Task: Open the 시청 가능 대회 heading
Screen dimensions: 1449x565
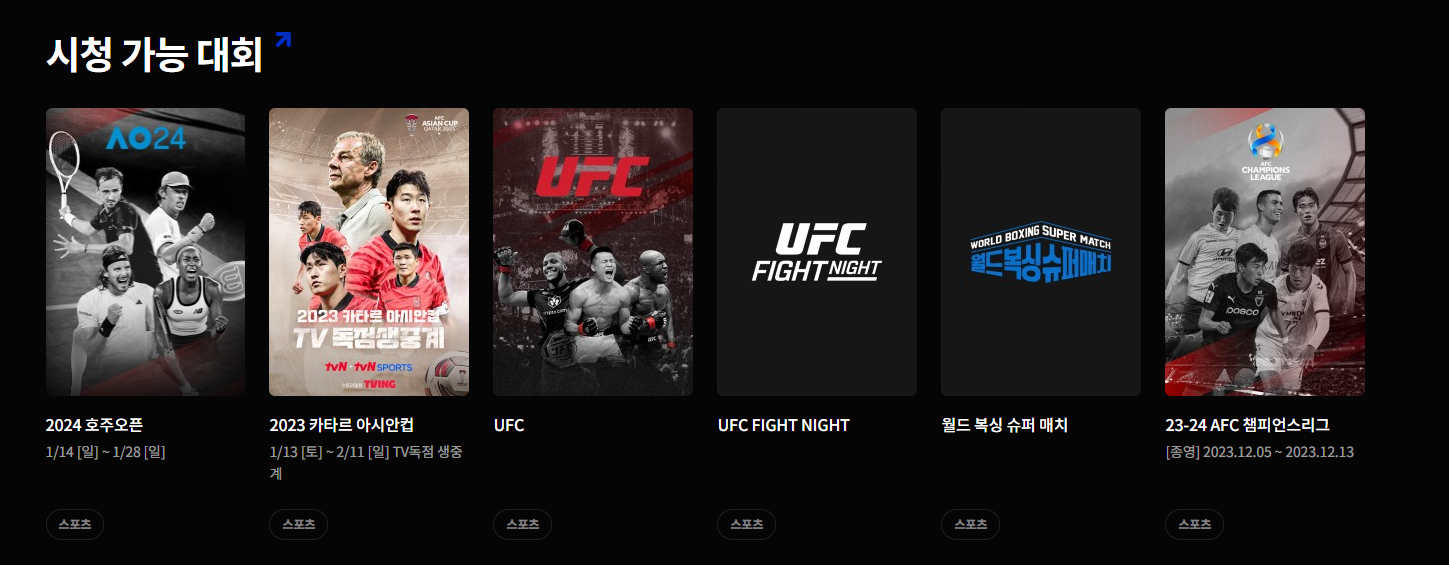Action: click(x=154, y=54)
